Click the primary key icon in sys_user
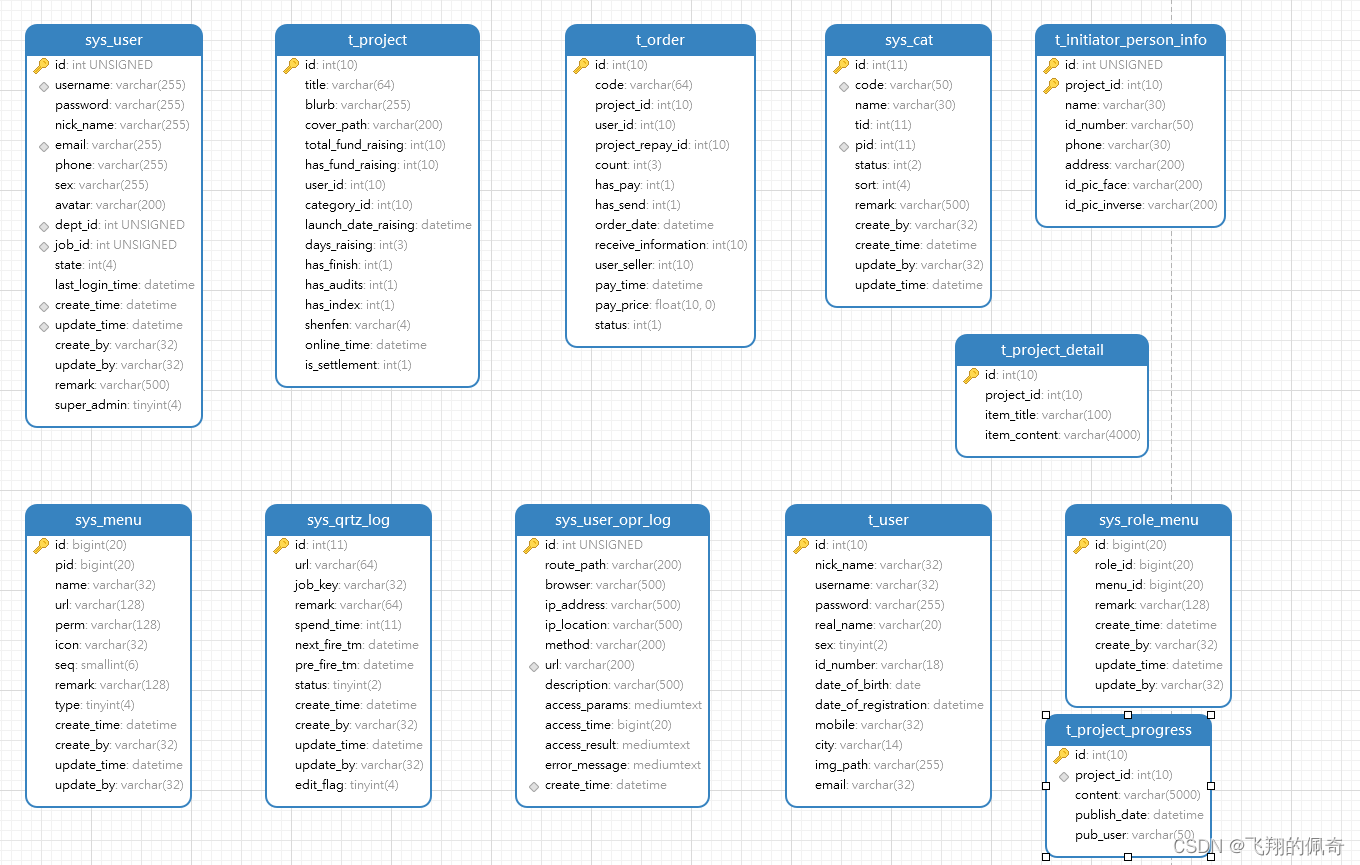Image resolution: width=1360 pixels, height=865 pixels. 41,65
